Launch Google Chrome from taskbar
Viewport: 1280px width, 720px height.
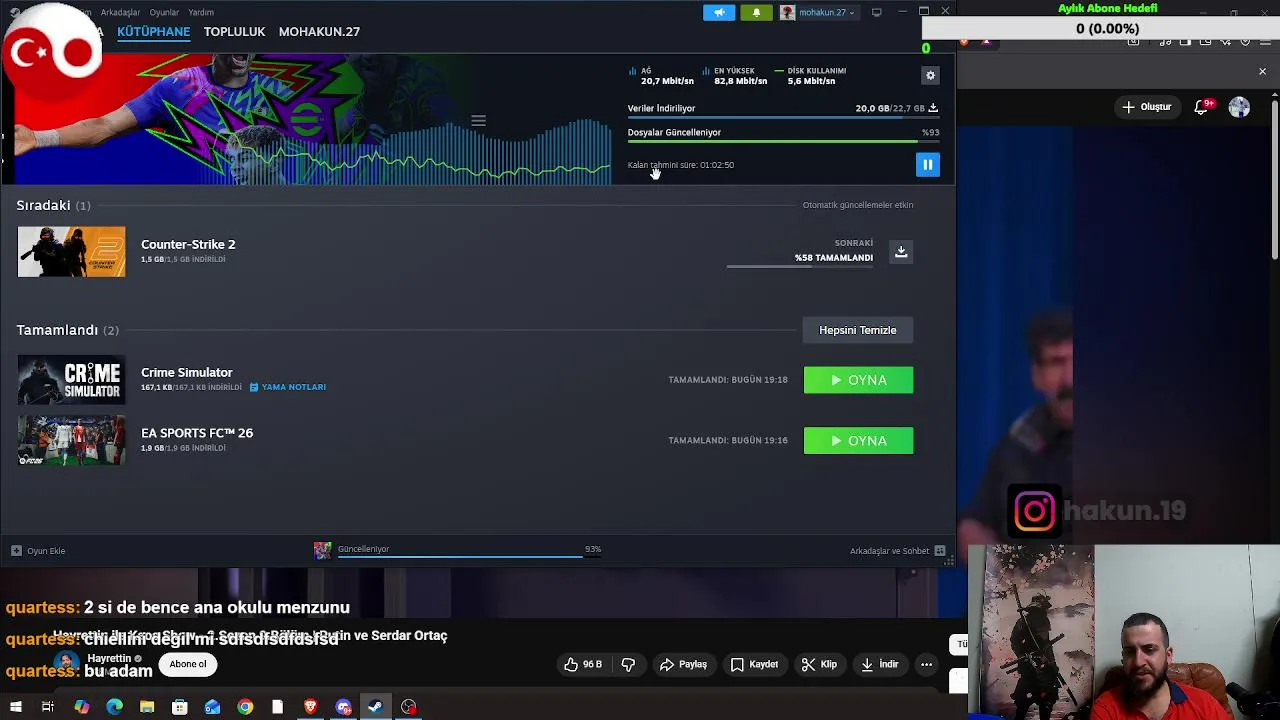coord(245,707)
